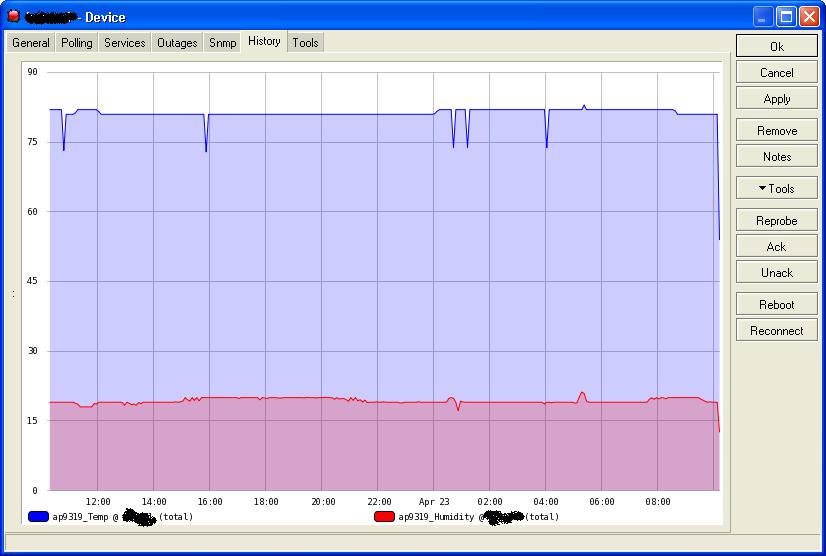Minimize the Device window
826x556 pixels.
click(x=762, y=17)
